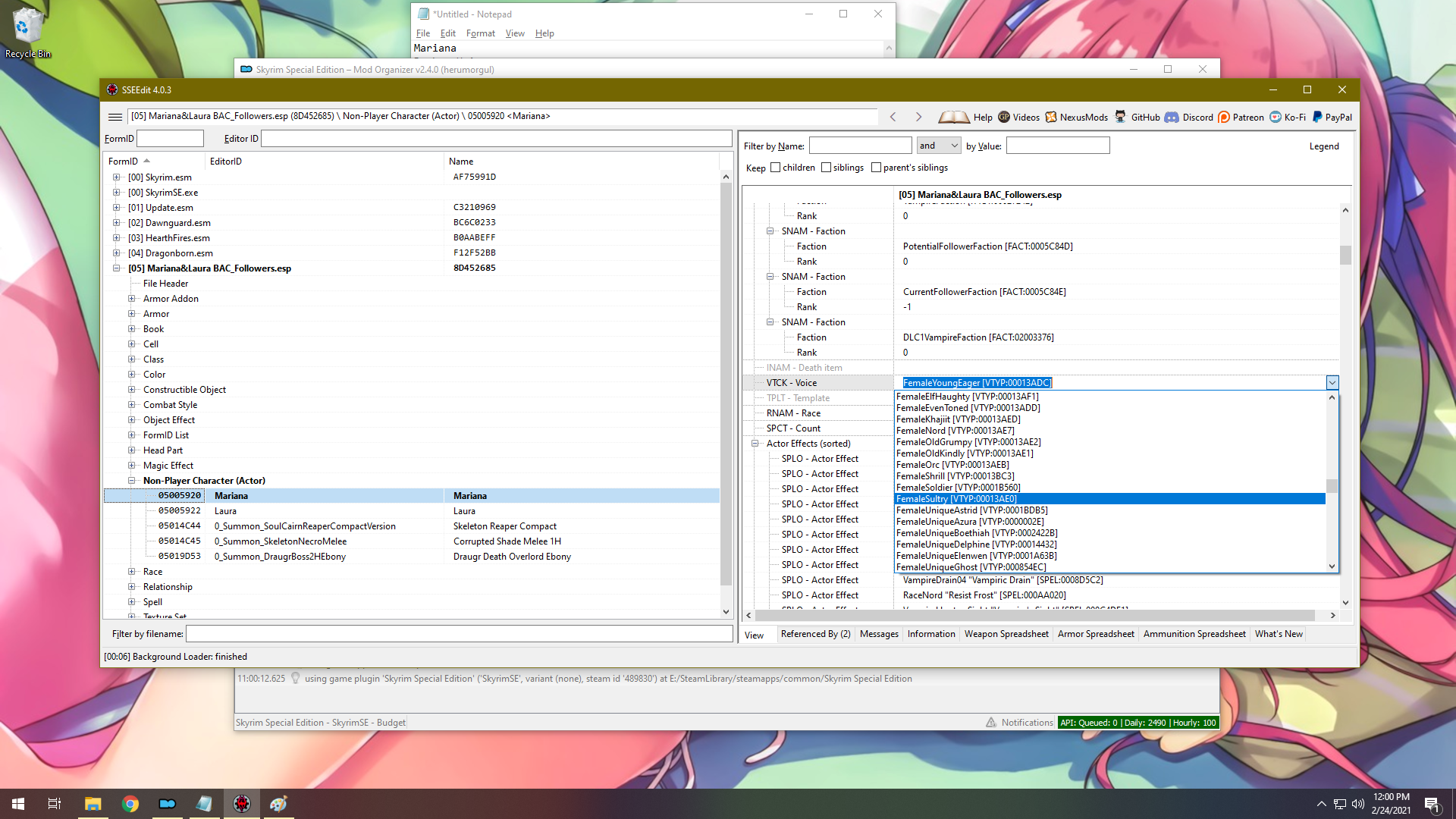1456x819 pixels.
Task: Expand the Armor Addon tree node
Action: (x=131, y=299)
